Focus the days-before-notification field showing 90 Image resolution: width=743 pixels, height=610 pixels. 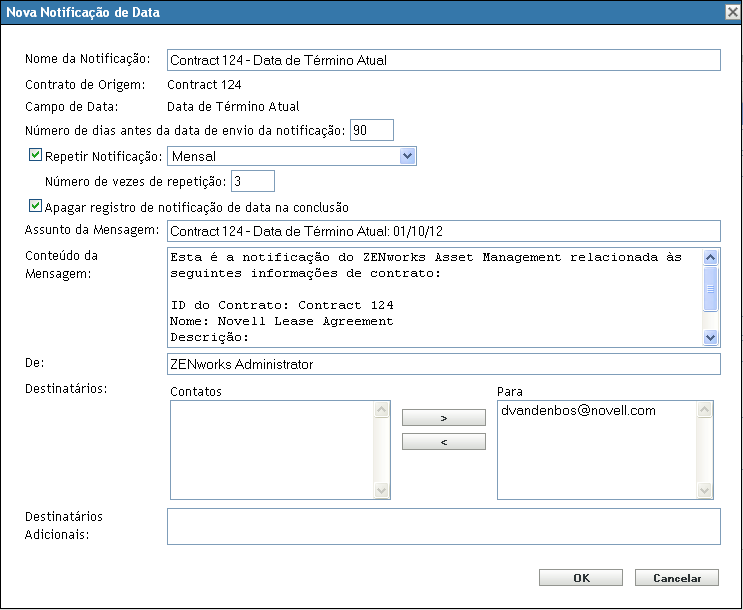pyautogui.click(x=372, y=130)
